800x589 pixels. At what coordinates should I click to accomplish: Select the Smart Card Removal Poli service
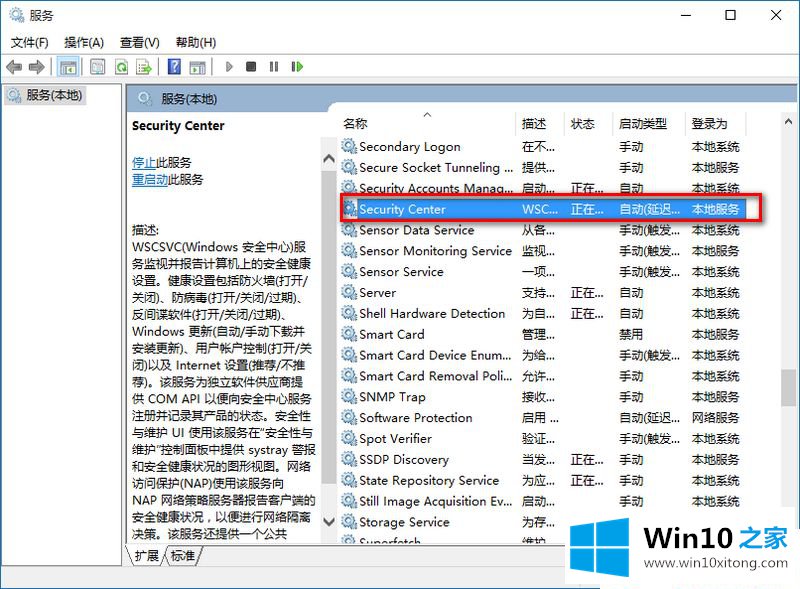[436, 376]
